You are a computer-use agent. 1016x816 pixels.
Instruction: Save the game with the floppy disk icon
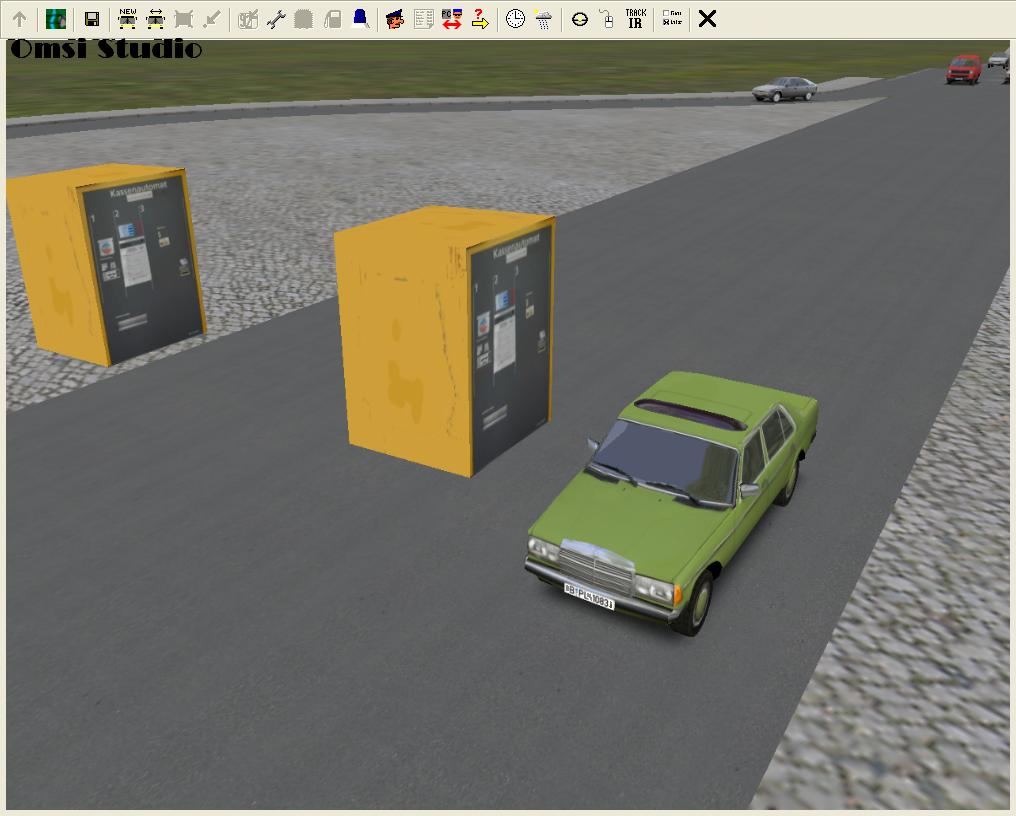coord(92,19)
